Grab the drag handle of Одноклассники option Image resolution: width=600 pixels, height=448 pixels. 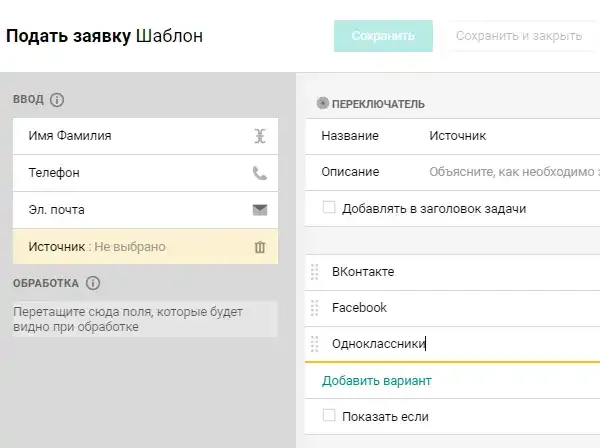[x=315, y=344]
